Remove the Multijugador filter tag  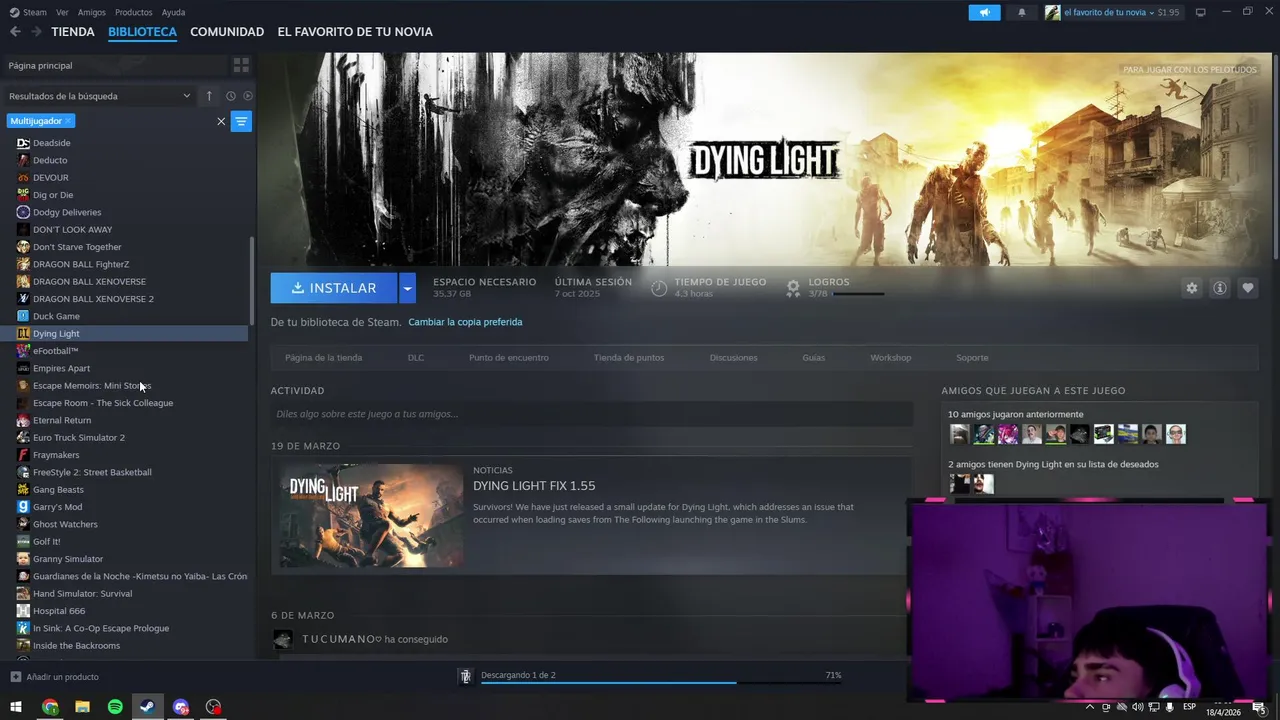tap(68, 121)
